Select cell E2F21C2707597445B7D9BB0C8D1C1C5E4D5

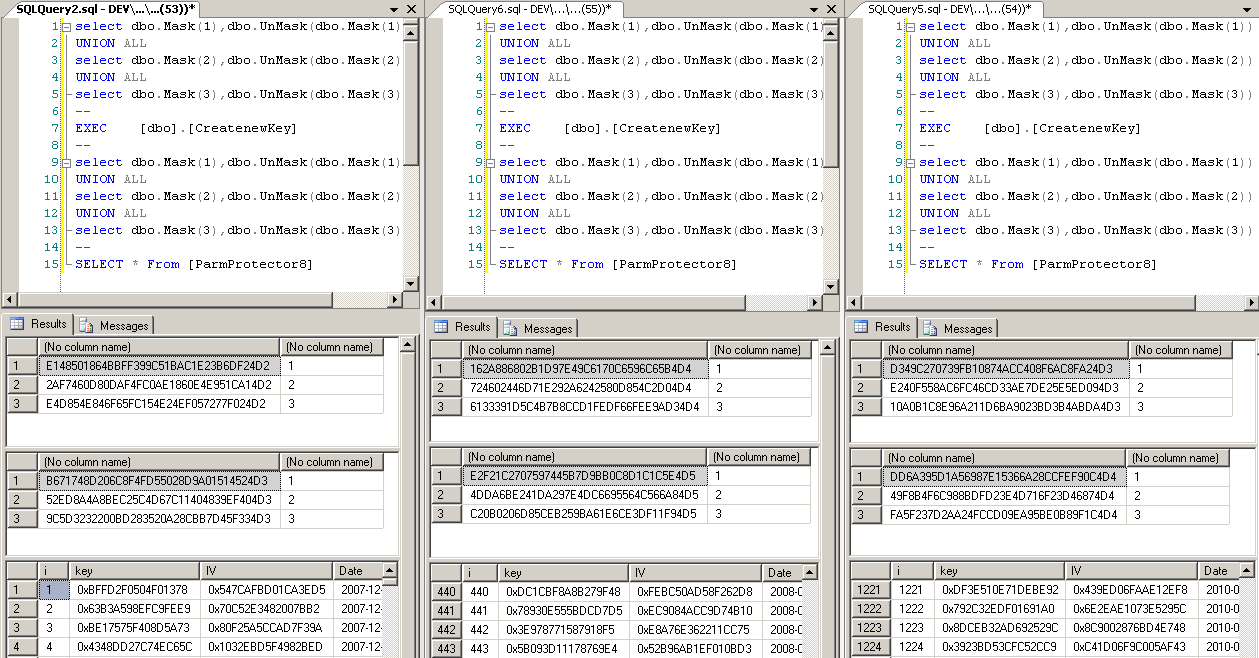(x=585, y=476)
